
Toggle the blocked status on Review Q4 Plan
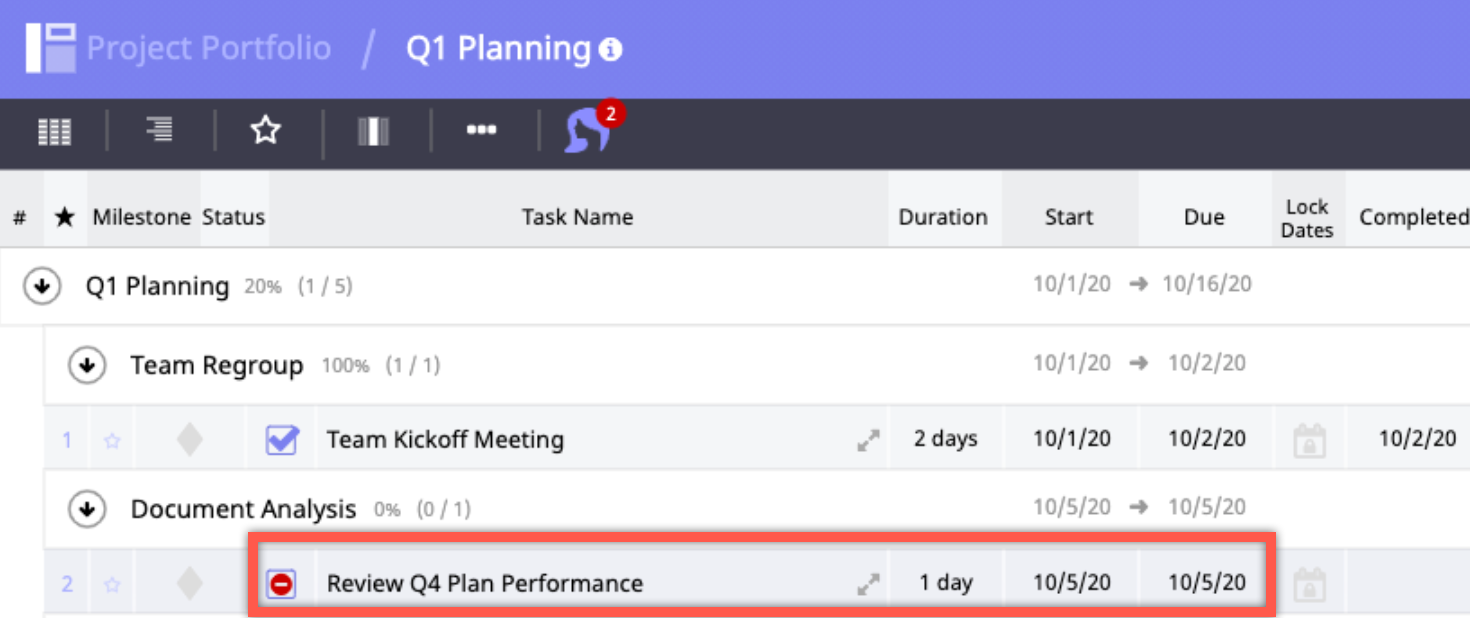point(282,584)
